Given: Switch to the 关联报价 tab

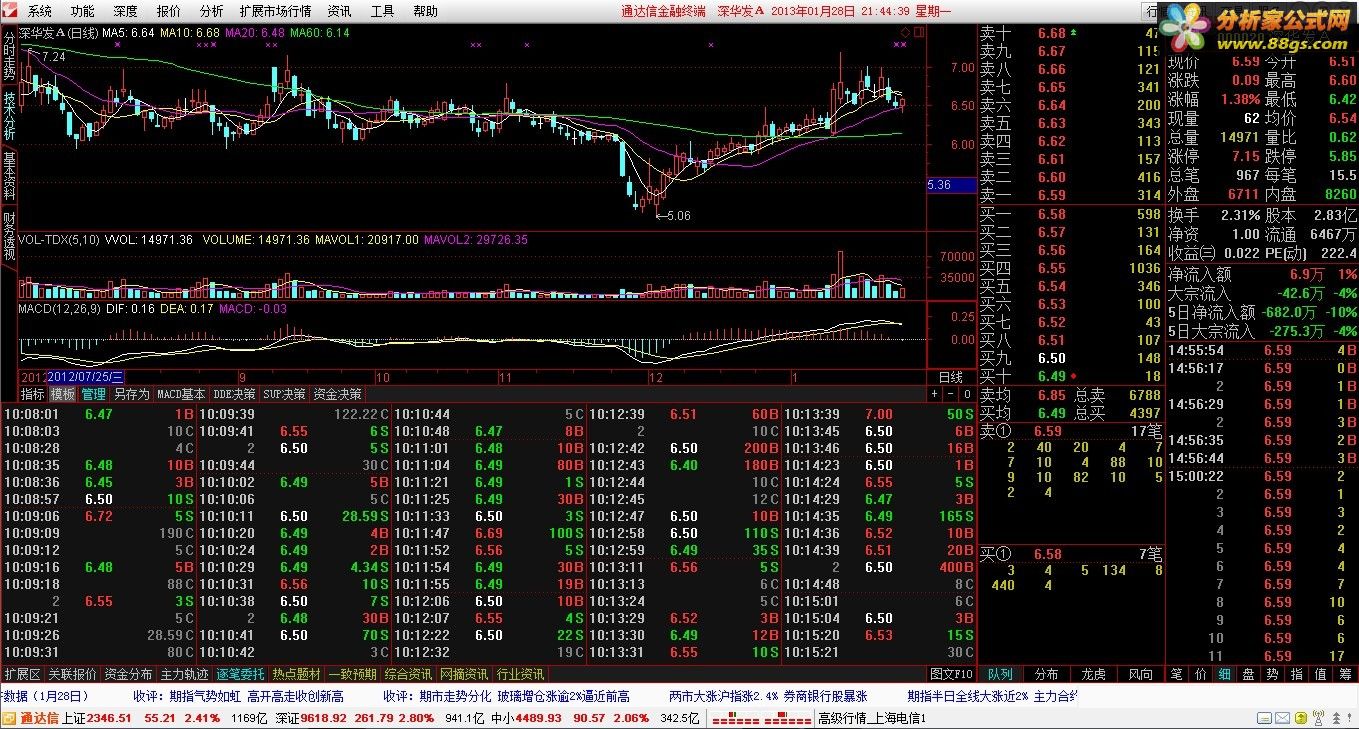Looking at the screenshot, I should coord(73,674).
